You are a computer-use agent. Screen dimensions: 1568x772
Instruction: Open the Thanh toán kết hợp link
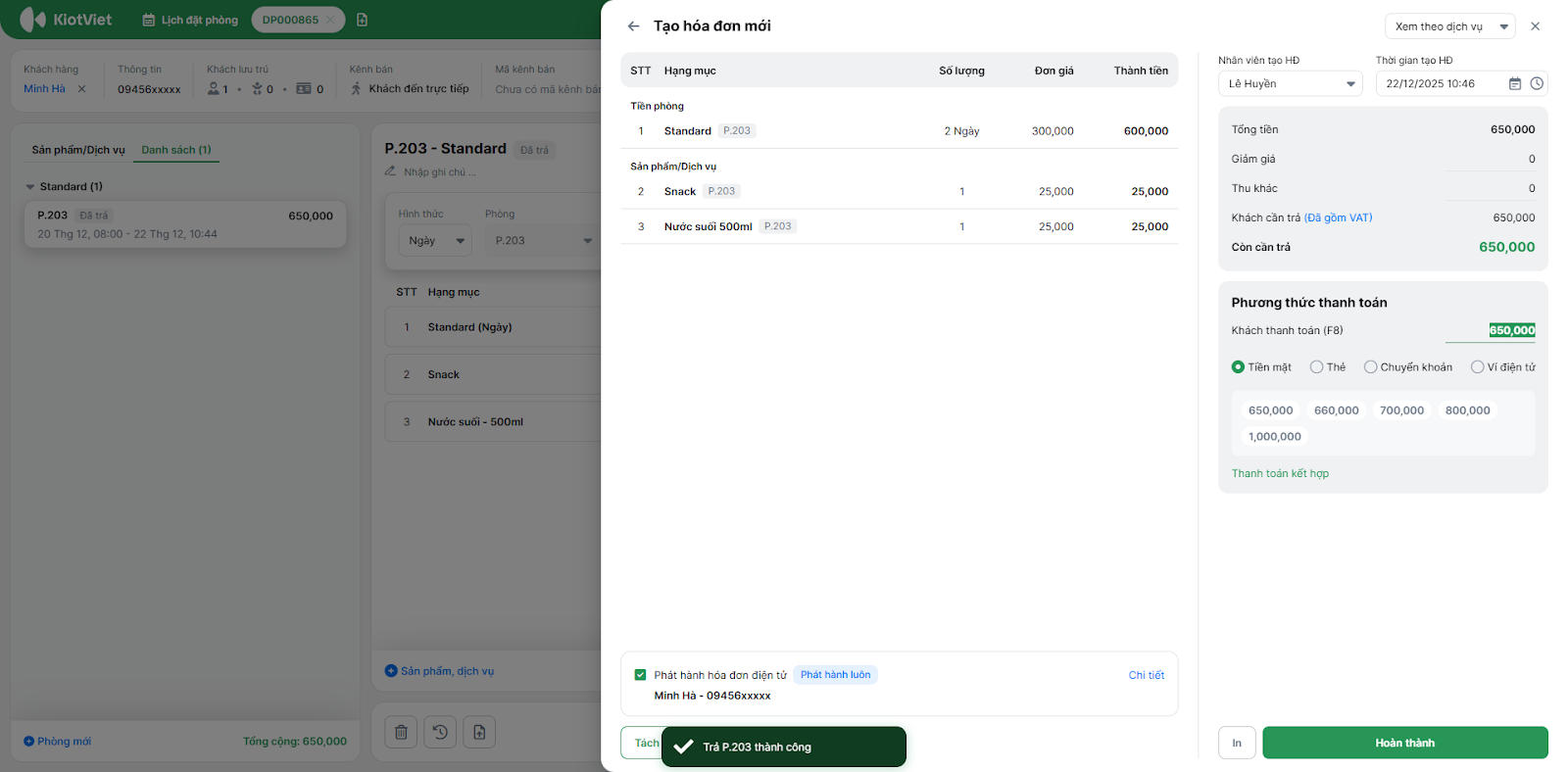point(1280,473)
